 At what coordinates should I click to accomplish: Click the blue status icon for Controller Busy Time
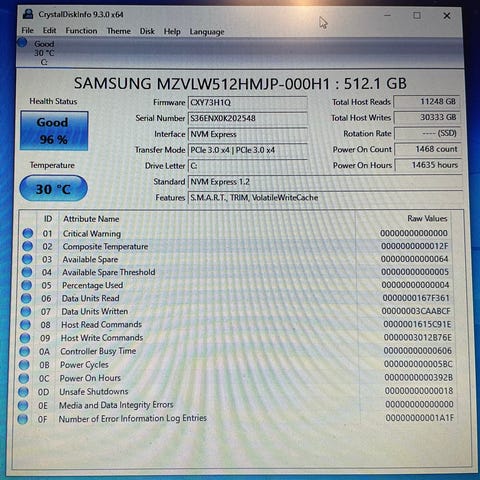(25, 351)
